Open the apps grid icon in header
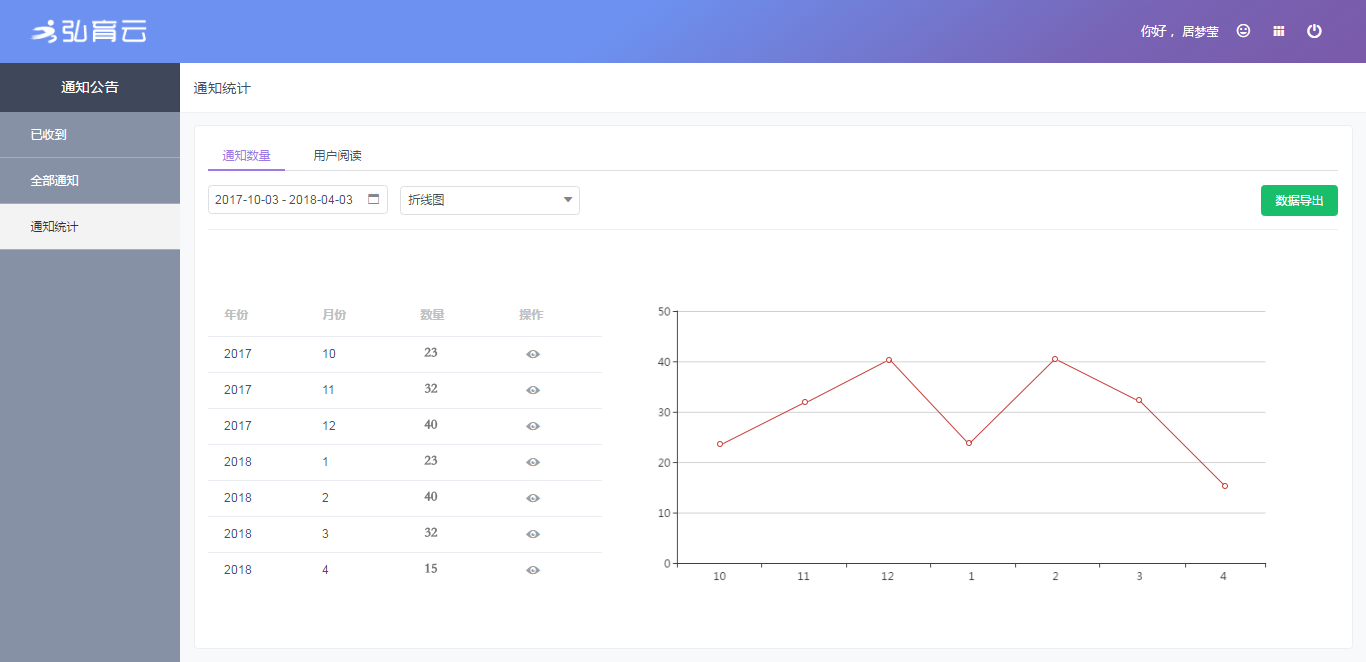1366x662 pixels. (x=1278, y=31)
